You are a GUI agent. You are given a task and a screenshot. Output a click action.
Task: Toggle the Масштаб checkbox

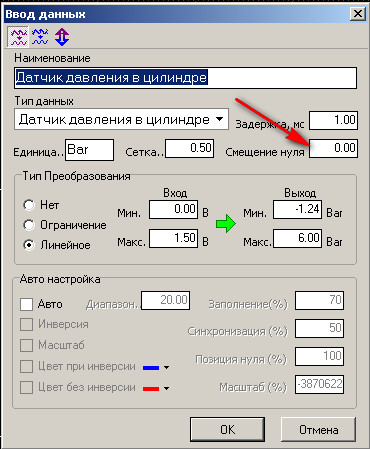pyautogui.click(x=26, y=345)
